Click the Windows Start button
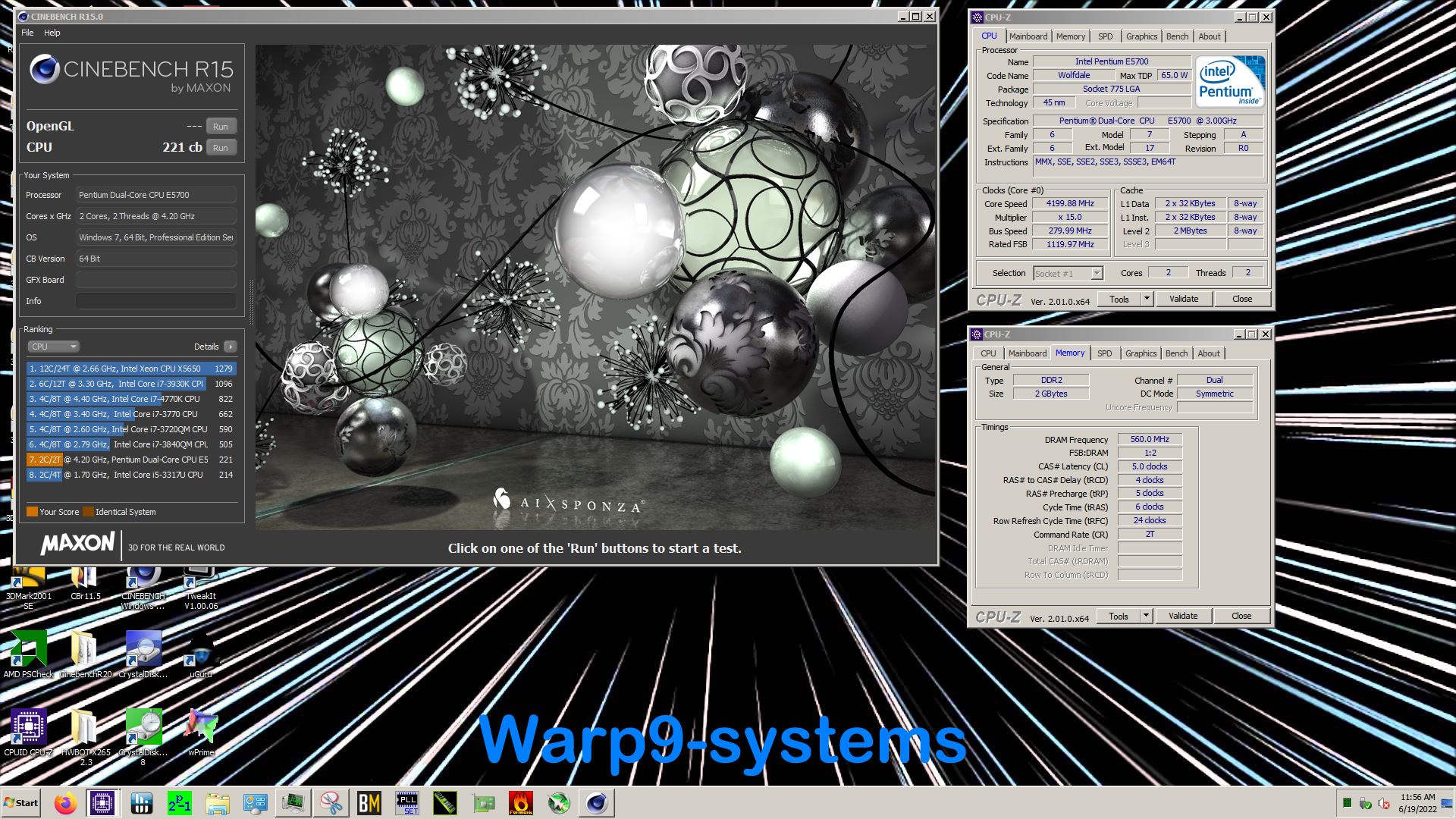1456x819 pixels. tap(21, 802)
